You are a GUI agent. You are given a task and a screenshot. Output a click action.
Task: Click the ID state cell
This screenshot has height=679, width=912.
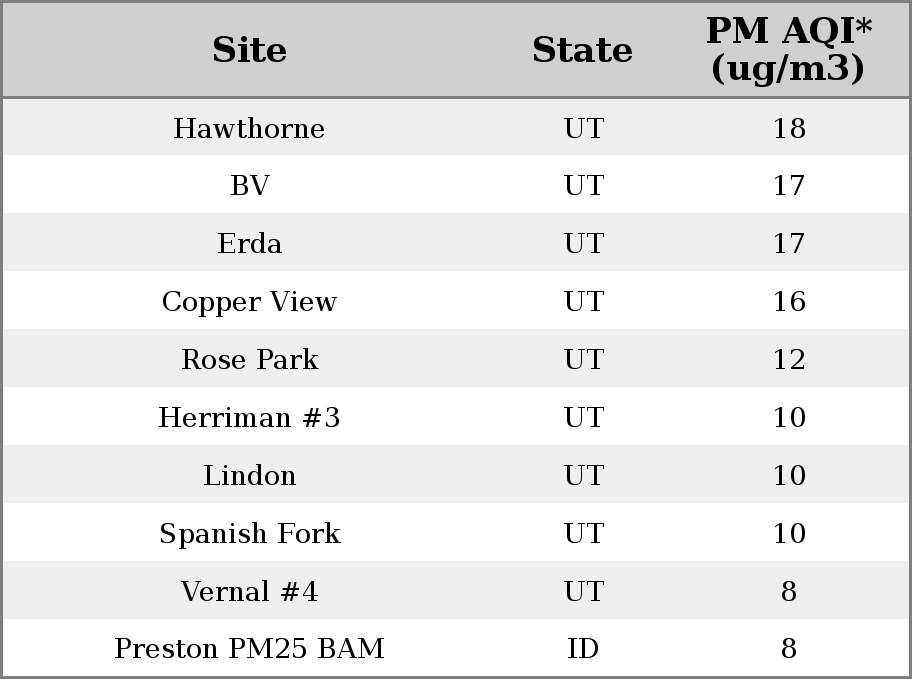[583, 649]
